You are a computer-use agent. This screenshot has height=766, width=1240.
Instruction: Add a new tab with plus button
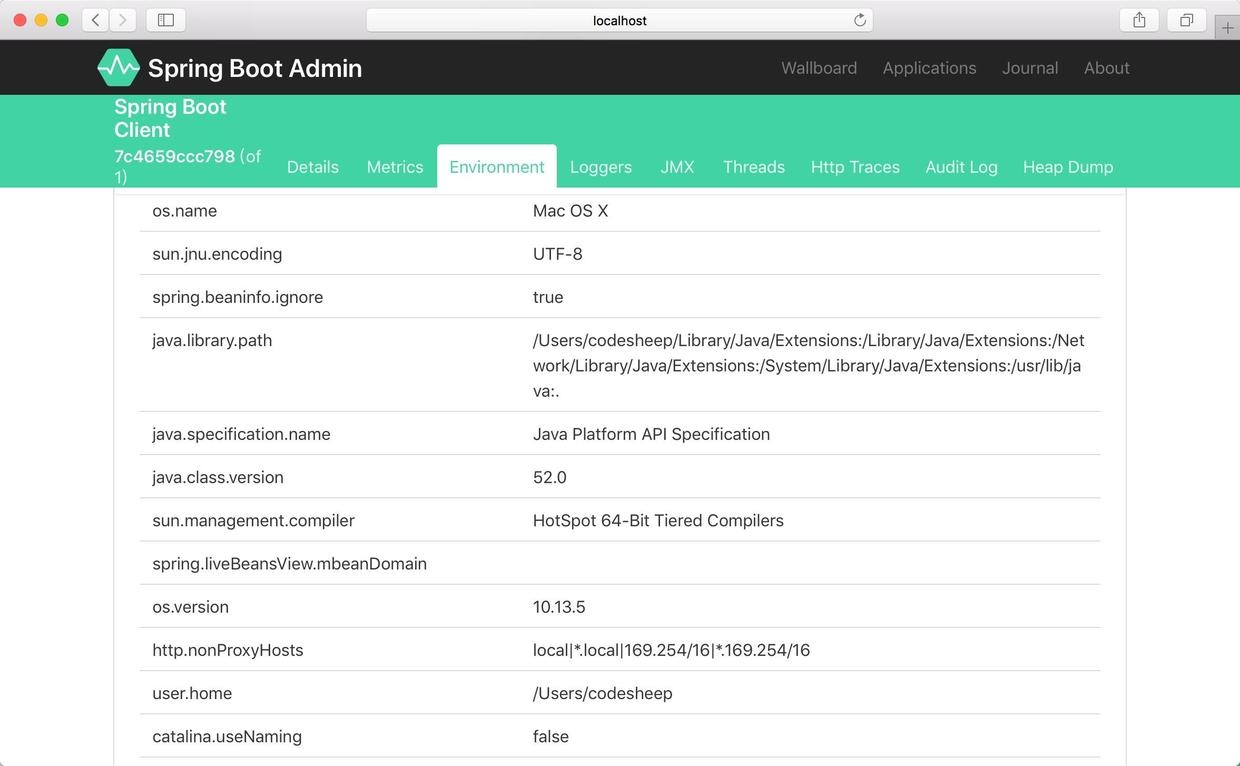pyautogui.click(x=1228, y=28)
